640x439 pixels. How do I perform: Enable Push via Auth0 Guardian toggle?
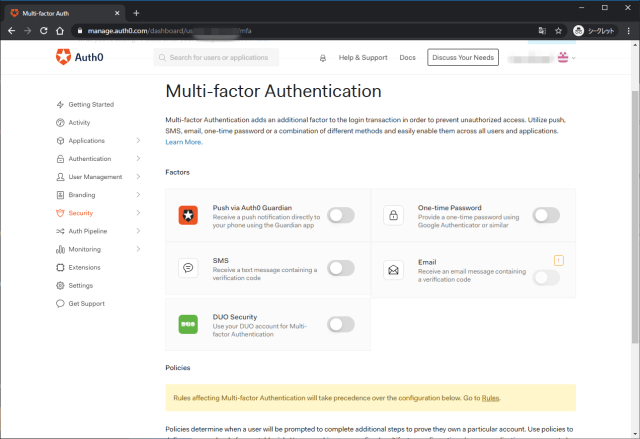pos(341,215)
